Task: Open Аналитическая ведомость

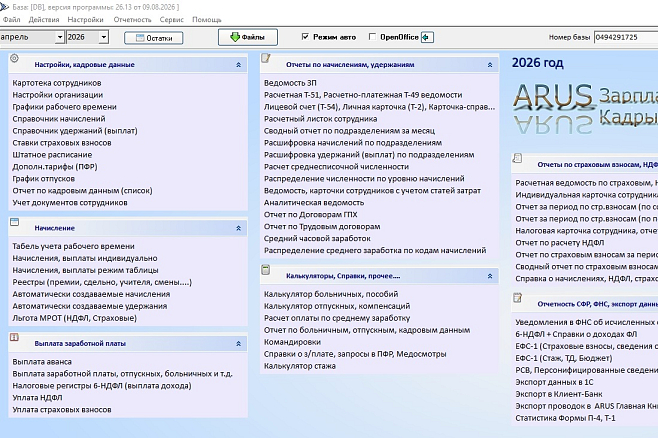Action: tap(314, 203)
